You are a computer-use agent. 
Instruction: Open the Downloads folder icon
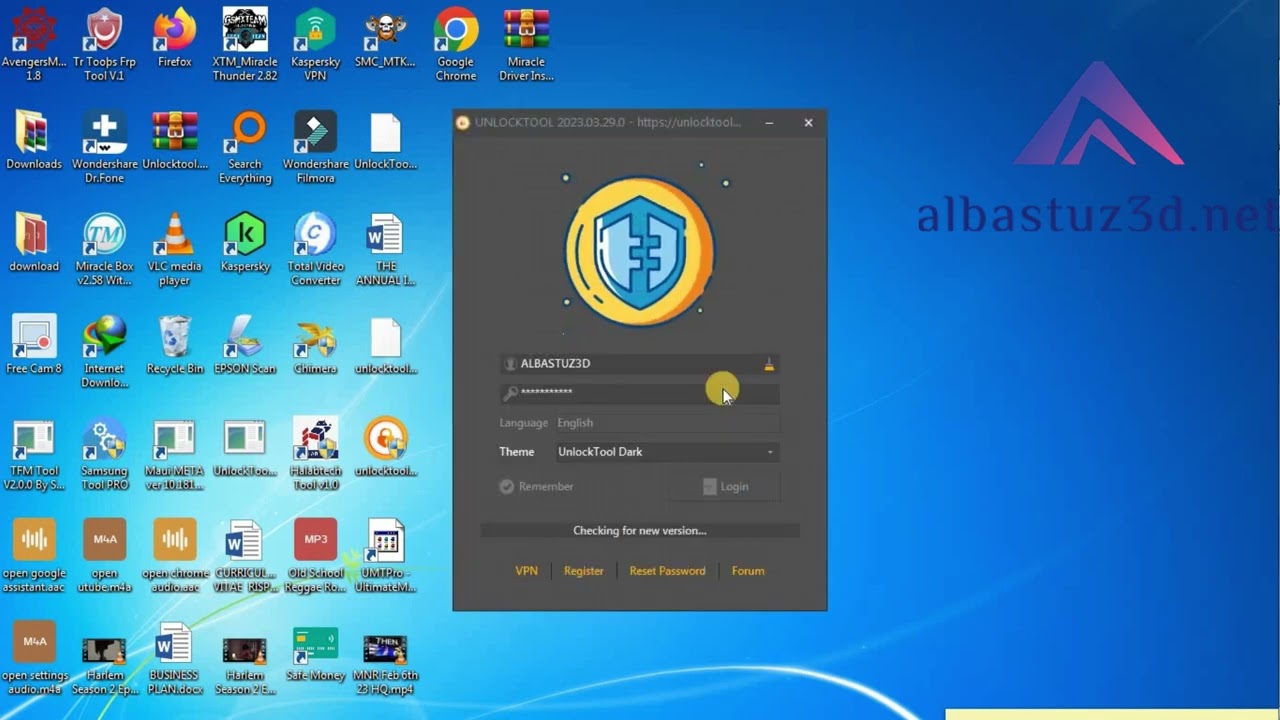click(34, 142)
